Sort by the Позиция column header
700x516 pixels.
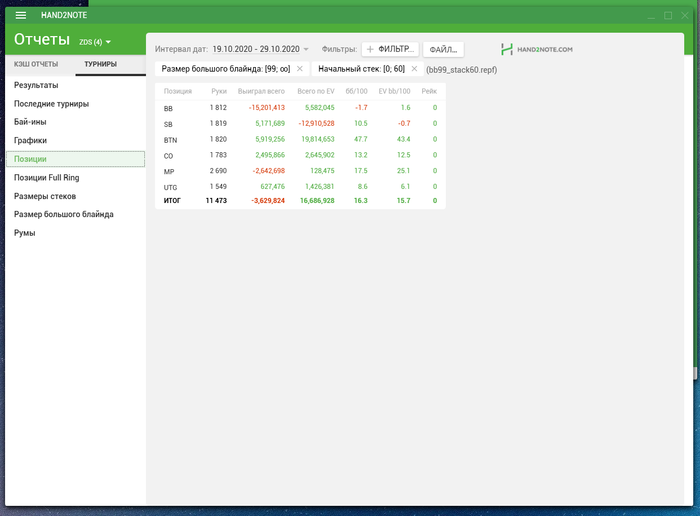click(178, 91)
